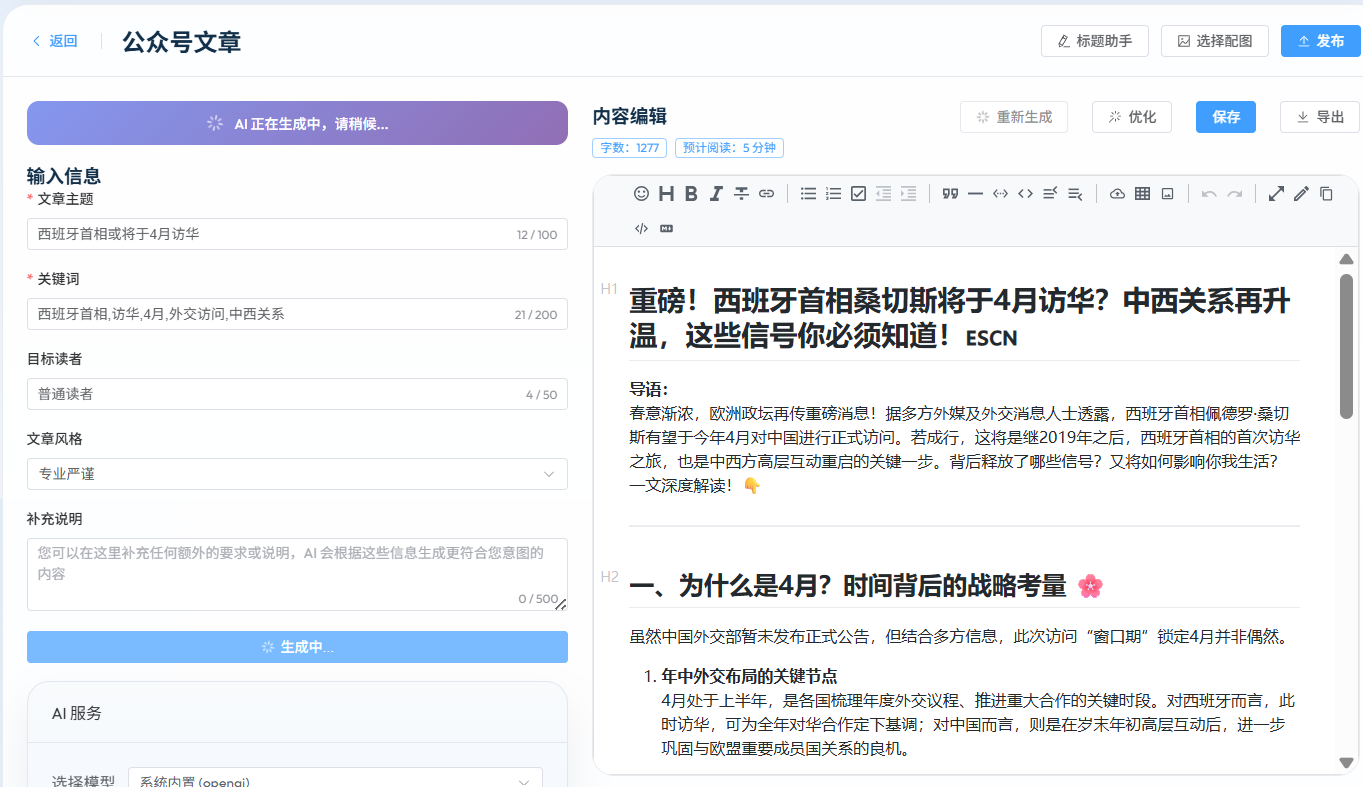Viewport: 1363px width, 787px height.
Task: Click the 选择配图 button
Action: pyautogui.click(x=1214, y=41)
